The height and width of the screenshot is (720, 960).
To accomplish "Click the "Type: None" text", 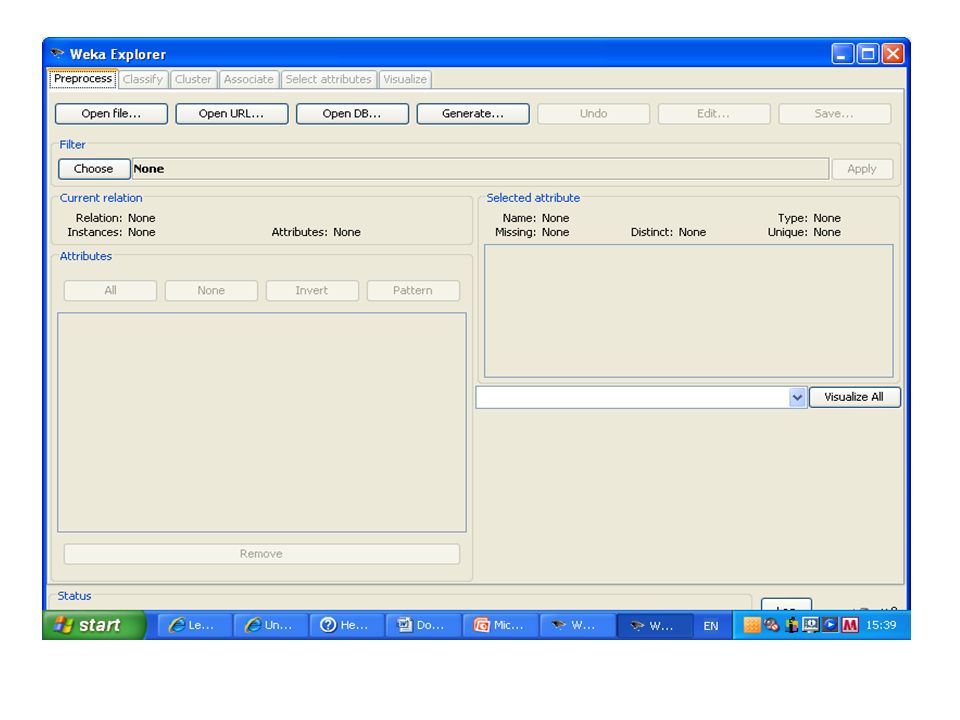I will pyautogui.click(x=809, y=218).
